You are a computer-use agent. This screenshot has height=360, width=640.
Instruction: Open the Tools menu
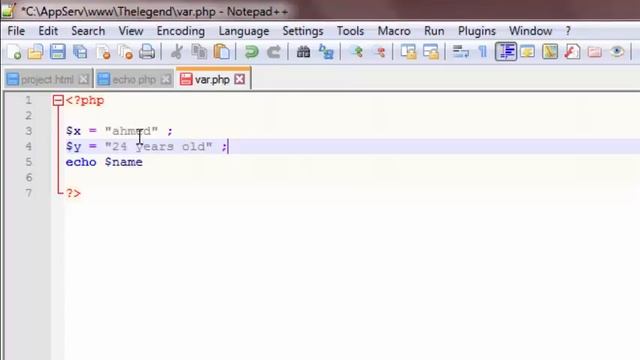click(x=350, y=31)
